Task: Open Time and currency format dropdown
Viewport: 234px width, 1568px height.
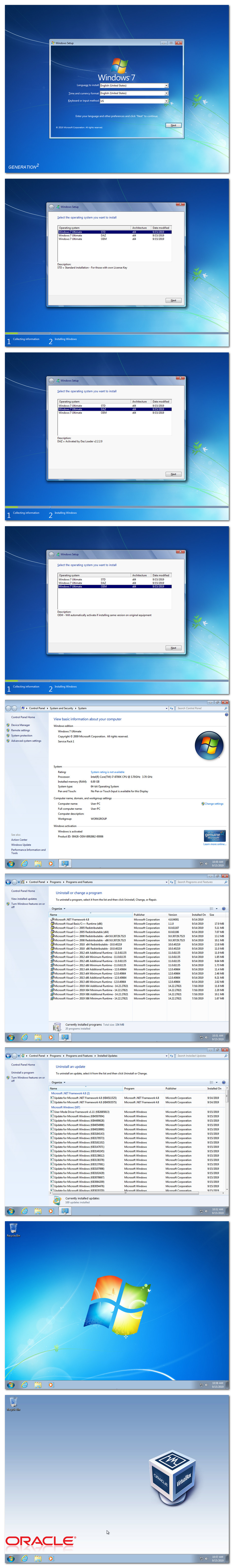Action: [x=134, y=93]
